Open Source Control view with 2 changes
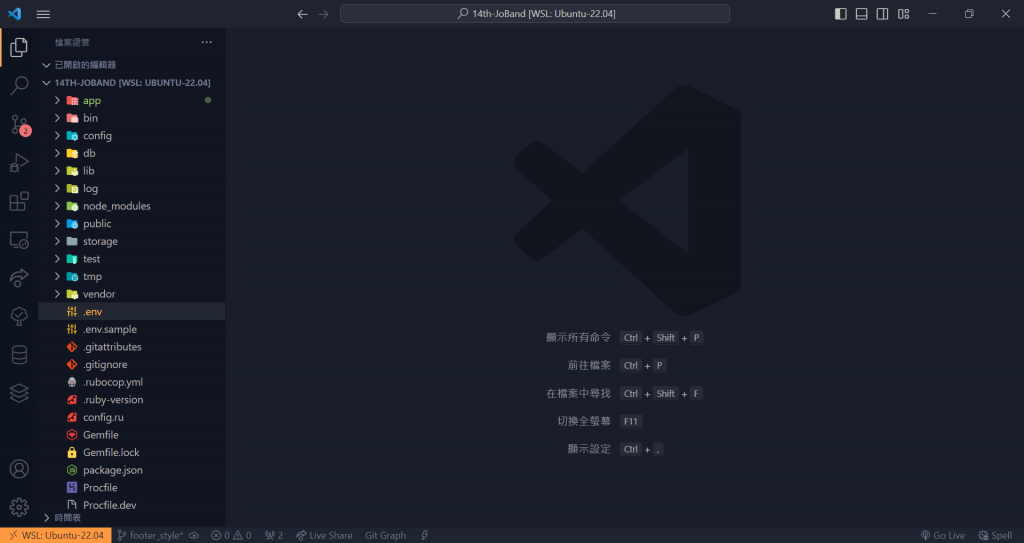1024x543 pixels. (19, 124)
